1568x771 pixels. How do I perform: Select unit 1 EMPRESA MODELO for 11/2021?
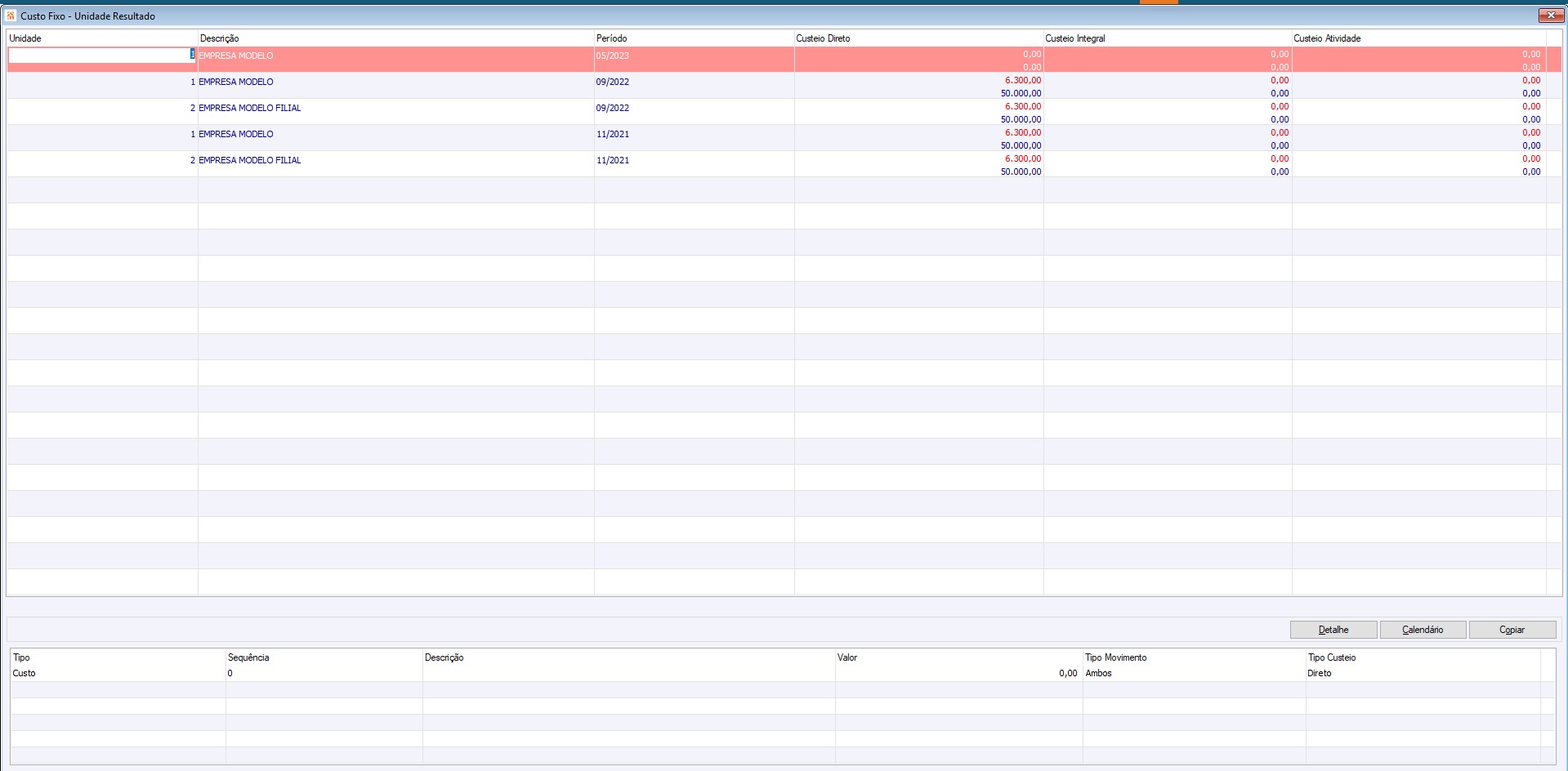tap(236, 134)
